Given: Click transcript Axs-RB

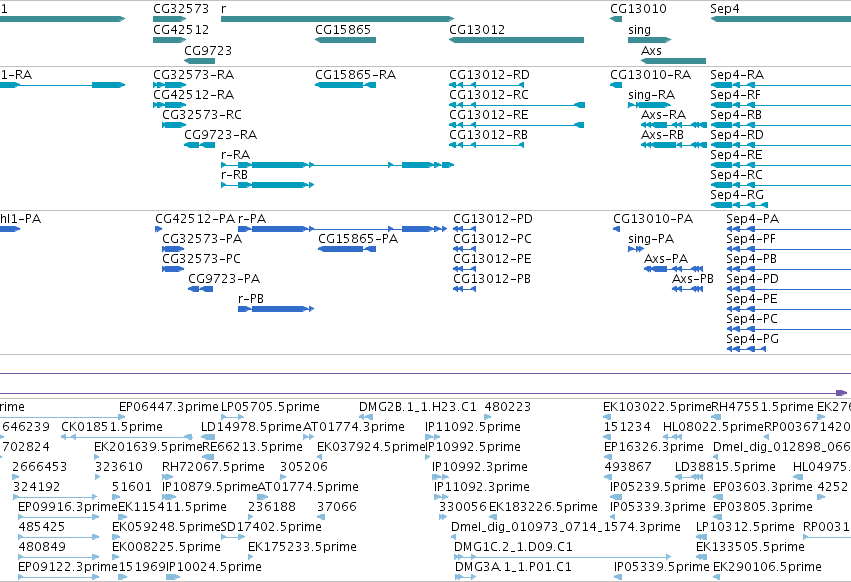Looking at the screenshot, I should (x=662, y=135).
